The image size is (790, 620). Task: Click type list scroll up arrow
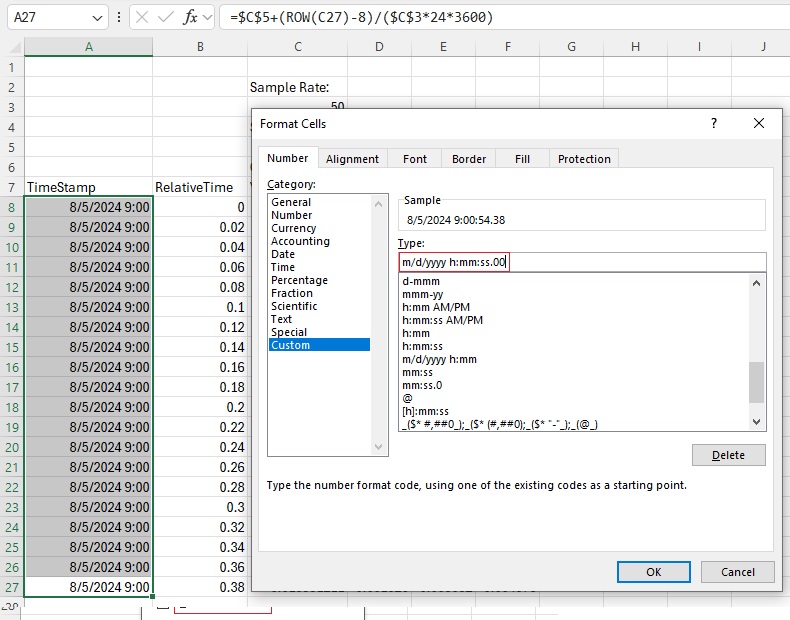point(756,283)
